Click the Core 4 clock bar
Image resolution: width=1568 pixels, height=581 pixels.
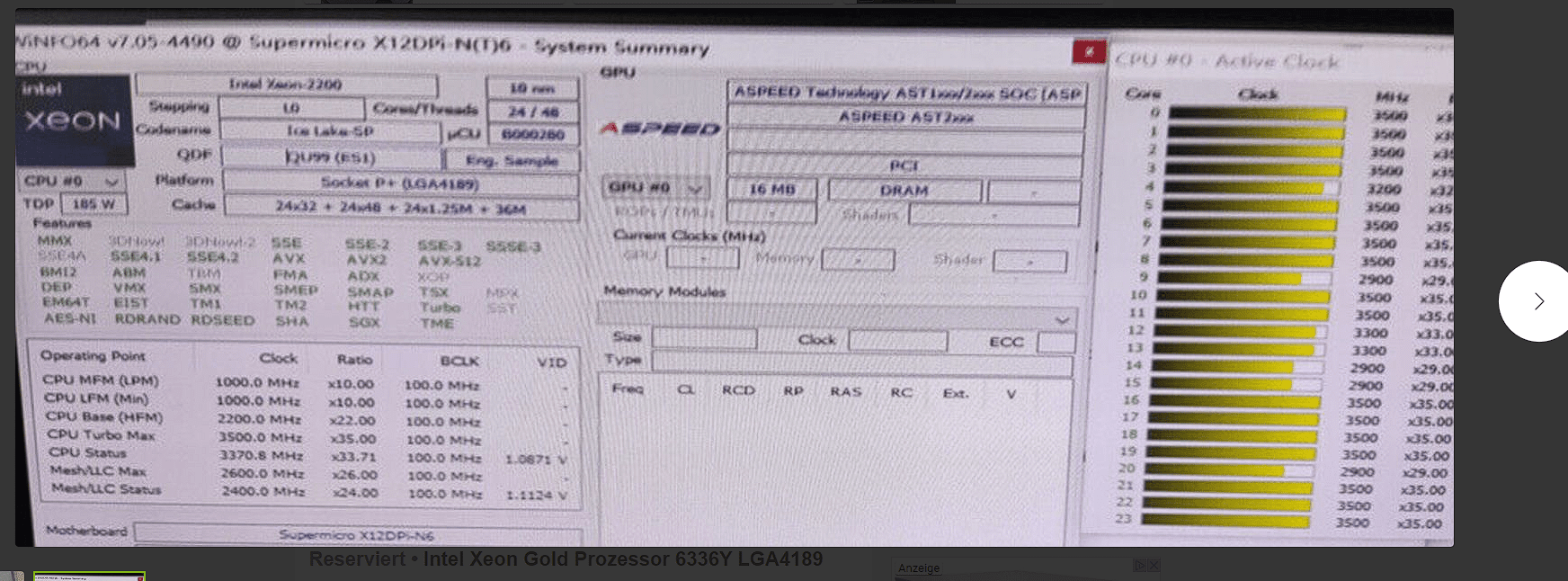pos(1252,188)
